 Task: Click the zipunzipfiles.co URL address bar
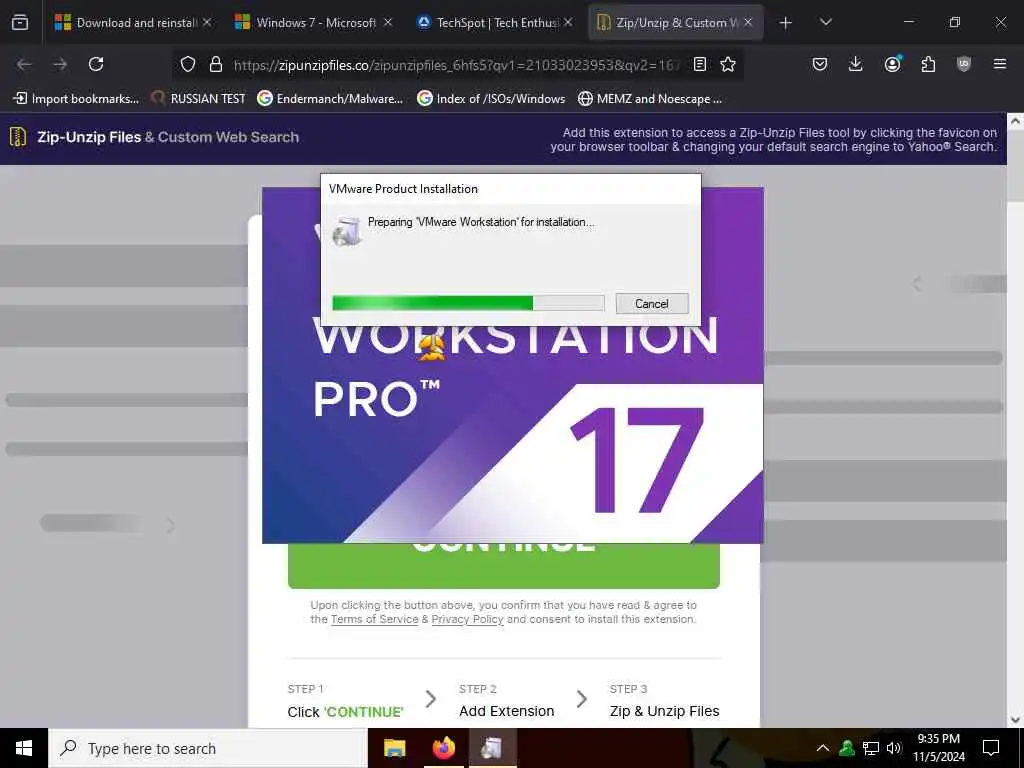pos(456,65)
